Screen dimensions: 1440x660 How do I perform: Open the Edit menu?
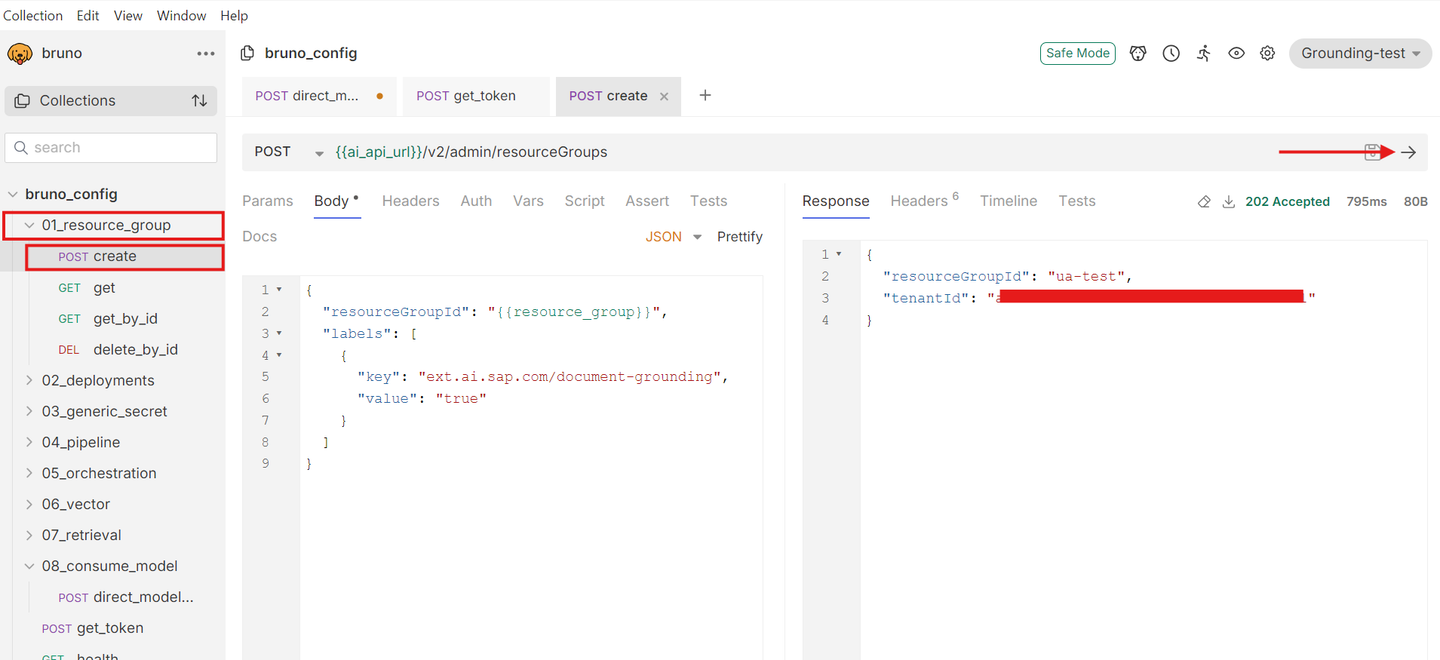88,16
